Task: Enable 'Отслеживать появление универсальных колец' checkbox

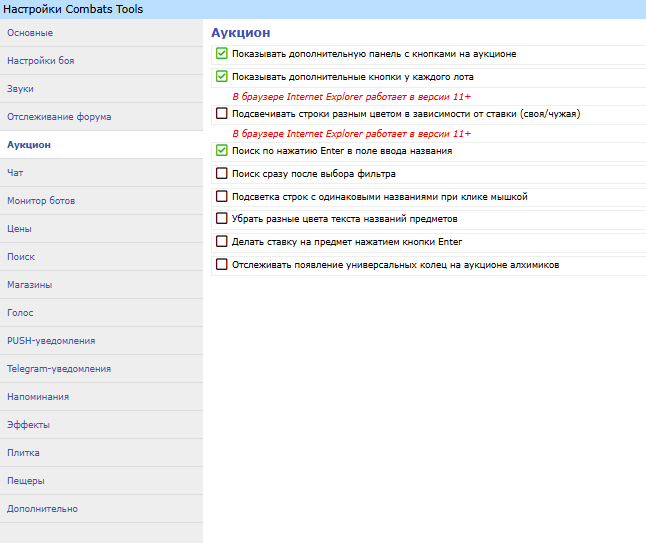Action: pos(222,265)
